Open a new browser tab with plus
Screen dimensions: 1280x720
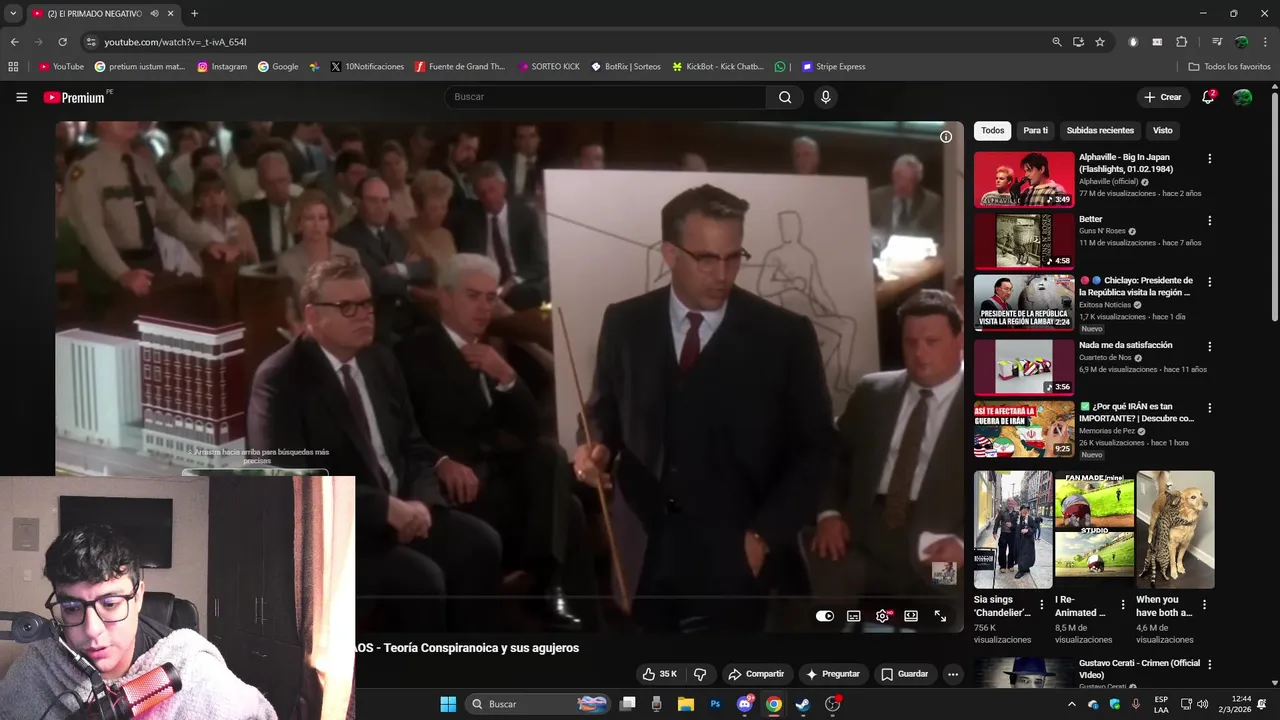(x=194, y=13)
